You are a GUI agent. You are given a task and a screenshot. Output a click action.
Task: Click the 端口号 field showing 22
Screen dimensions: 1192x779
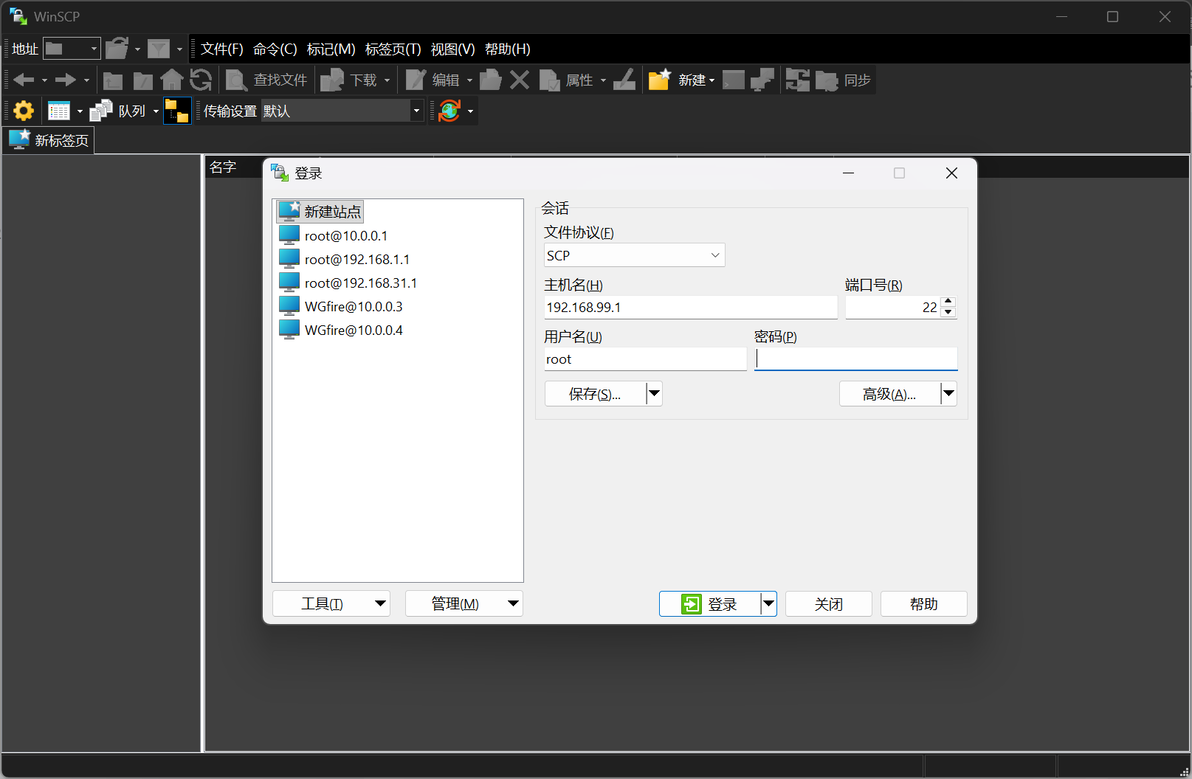893,307
